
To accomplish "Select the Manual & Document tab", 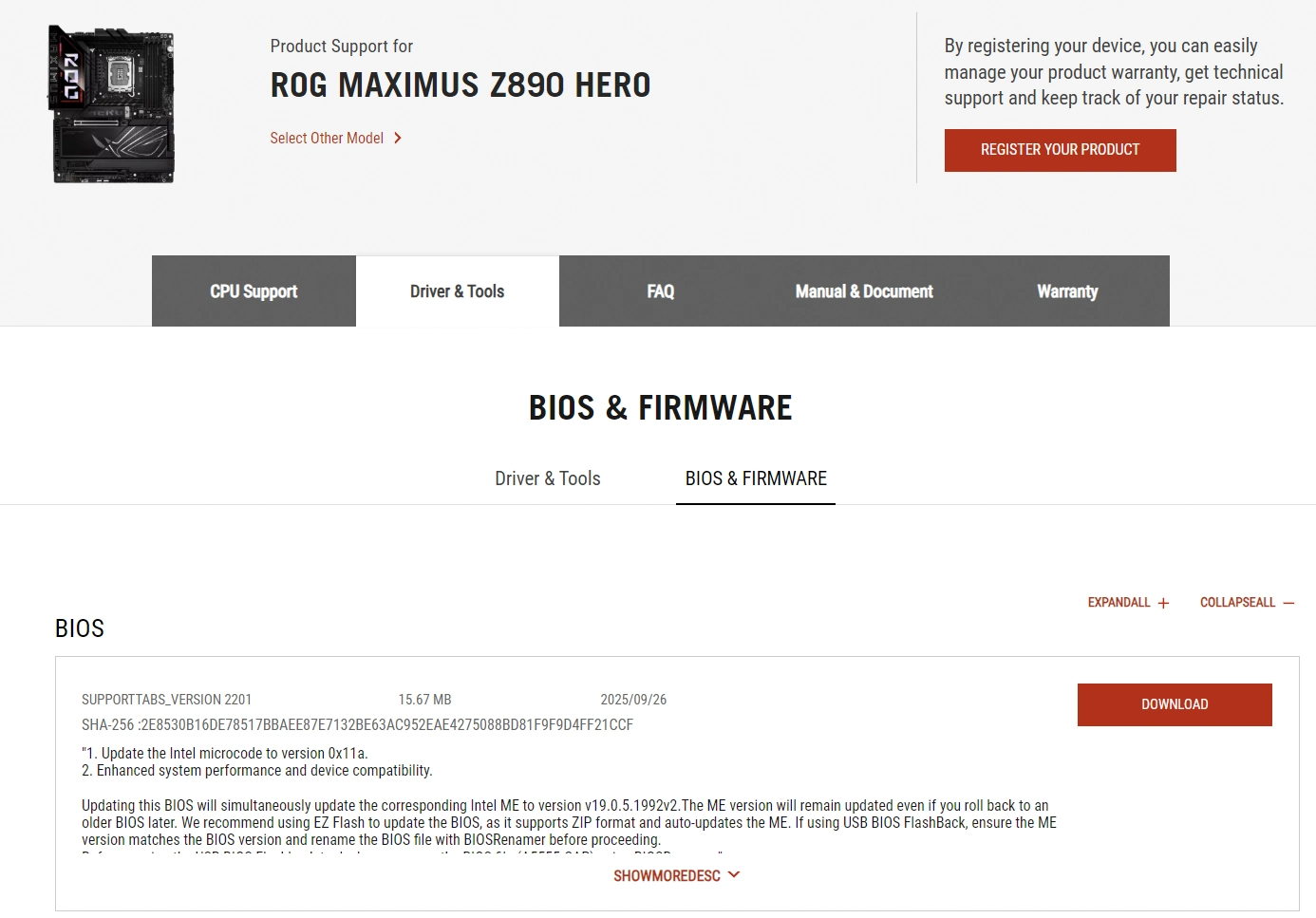I will click(x=863, y=290).
